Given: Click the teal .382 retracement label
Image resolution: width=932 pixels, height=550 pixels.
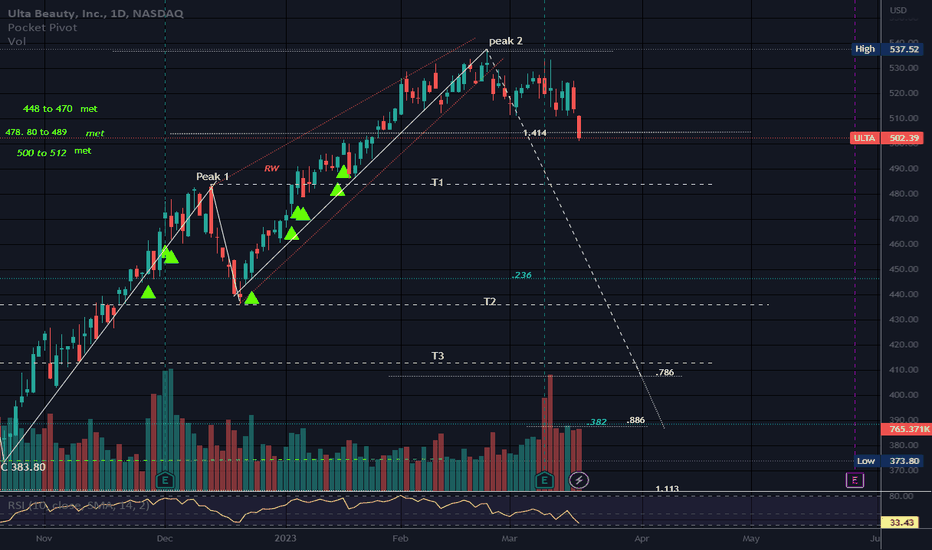Looking at the screenshot, I should pos(597,422).
